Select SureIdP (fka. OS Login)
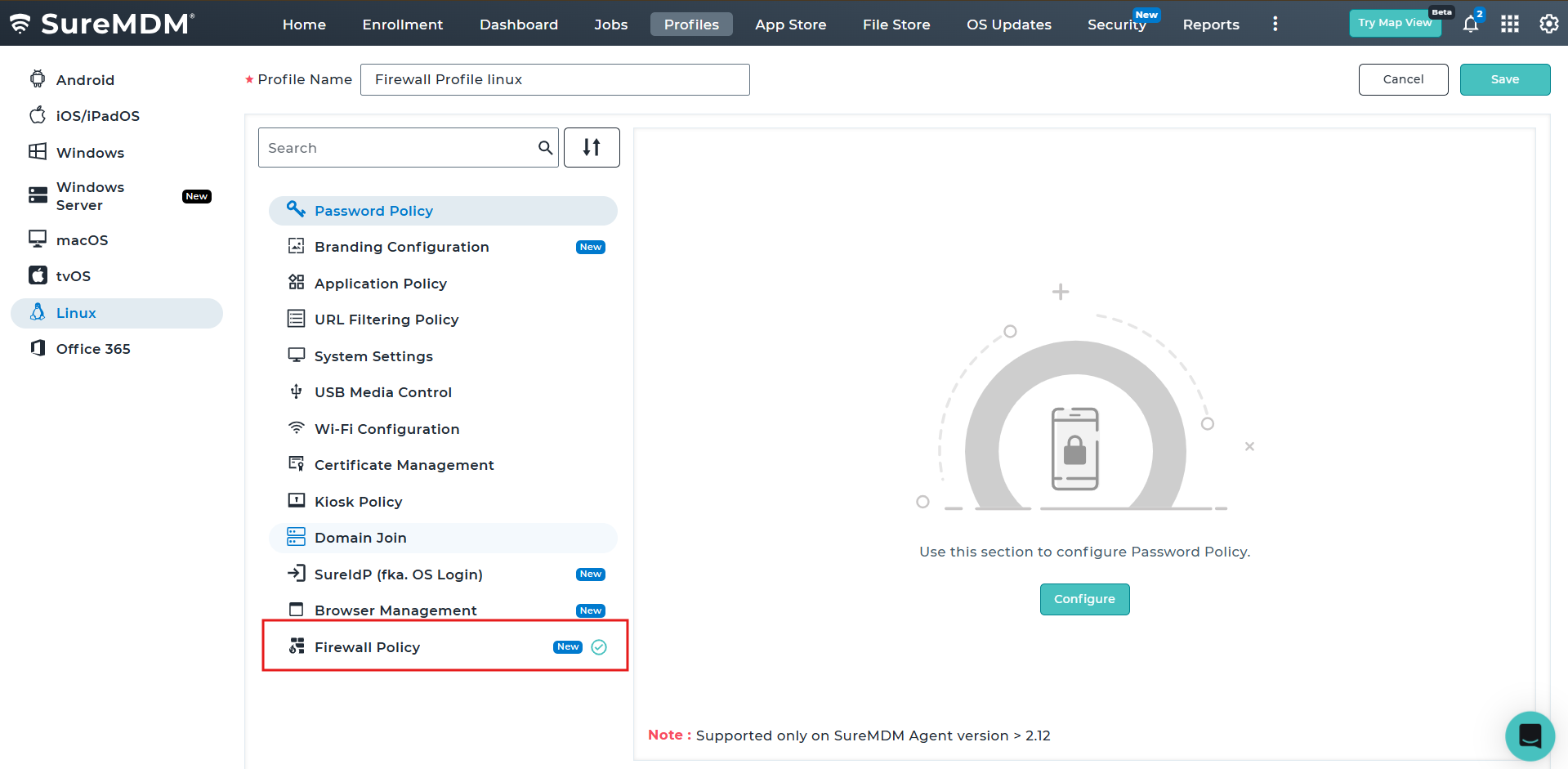The image size is (1568, 769). pyautogui.click(x=443, y=575)
